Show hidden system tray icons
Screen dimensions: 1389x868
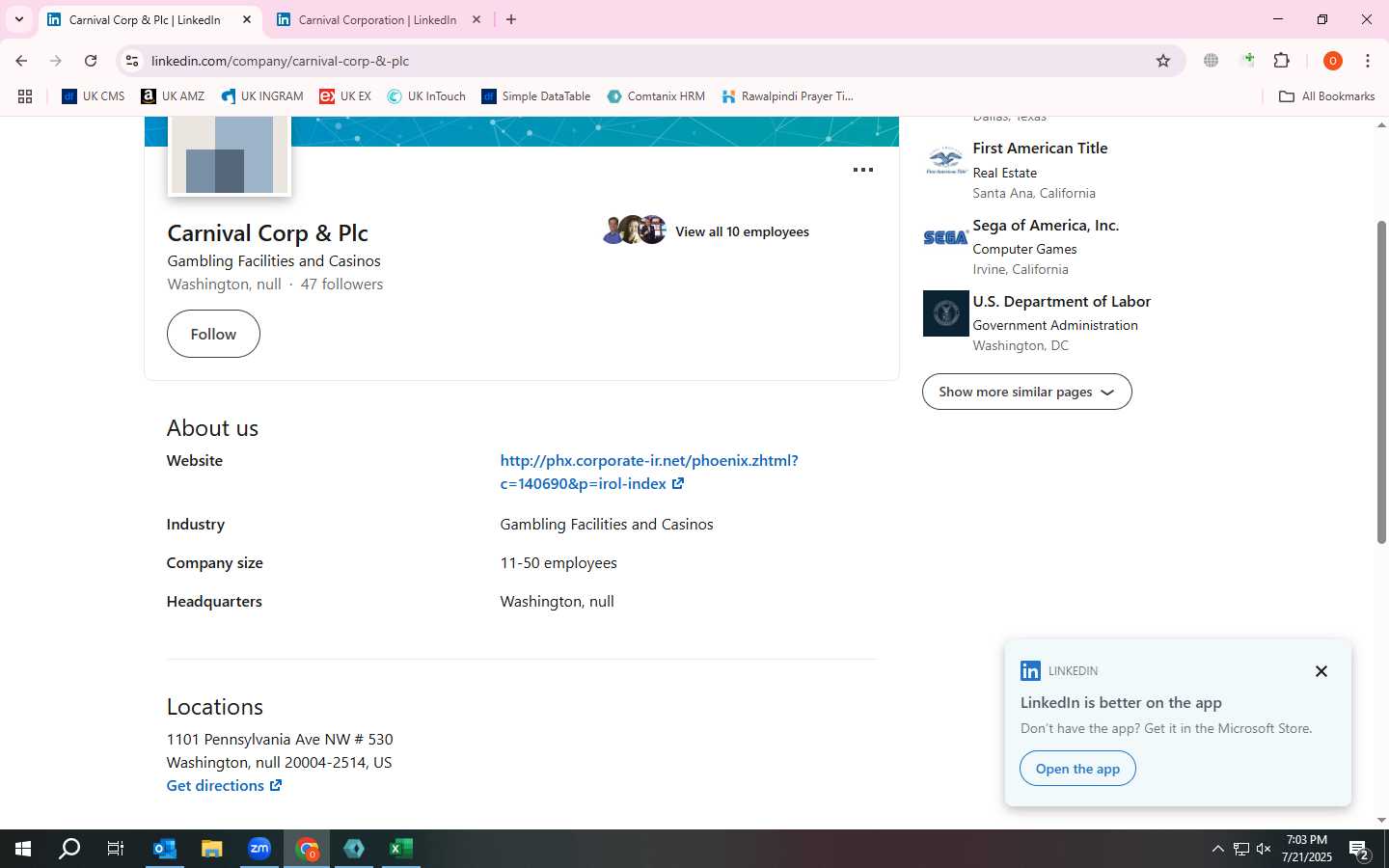pos(1217,849)
